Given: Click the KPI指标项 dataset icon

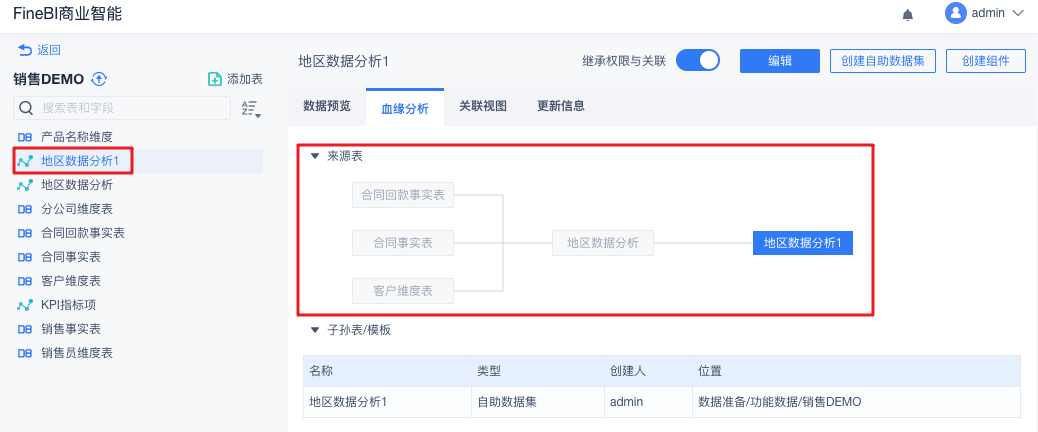Looking at the screenshot, I should click(26, 305).
